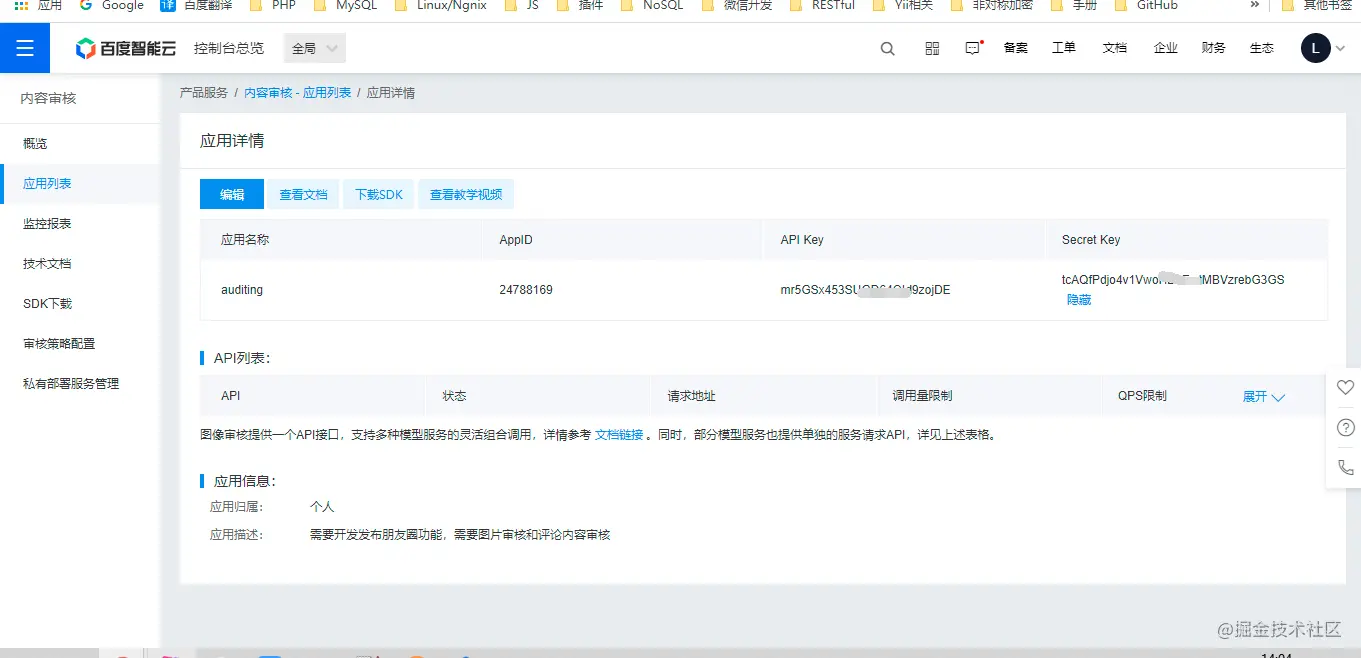Screen dimensions: 1361x658
Task: Open the RESTful bookmark folder
Action: [x=822, y=5]
